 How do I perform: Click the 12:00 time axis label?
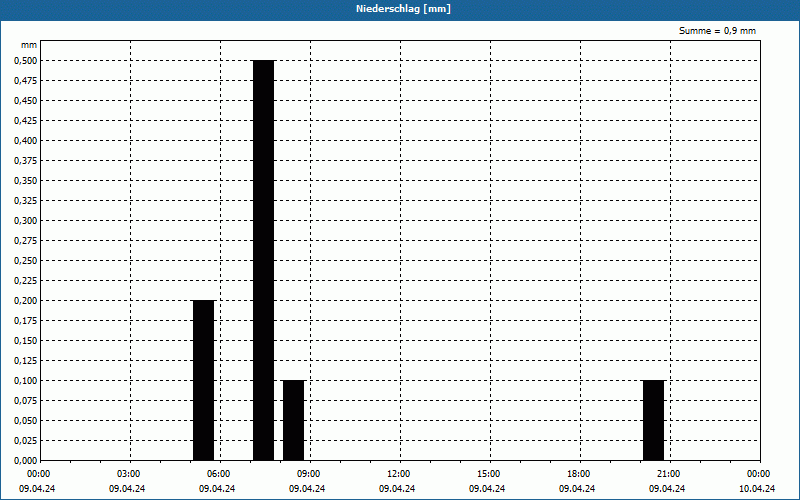click(x=398, y=474)
